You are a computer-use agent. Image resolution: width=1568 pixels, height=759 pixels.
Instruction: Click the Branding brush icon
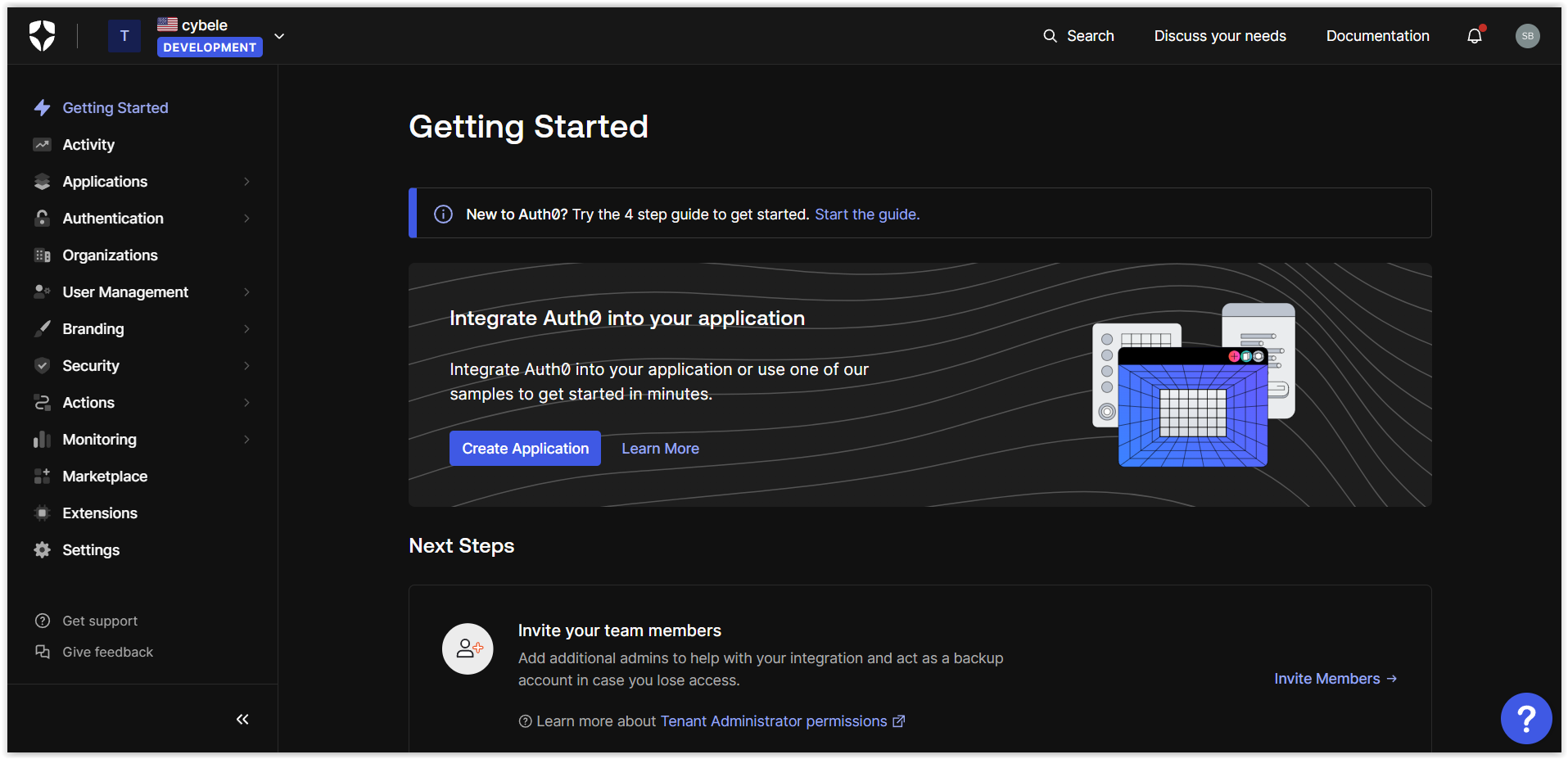pos(43,329)
